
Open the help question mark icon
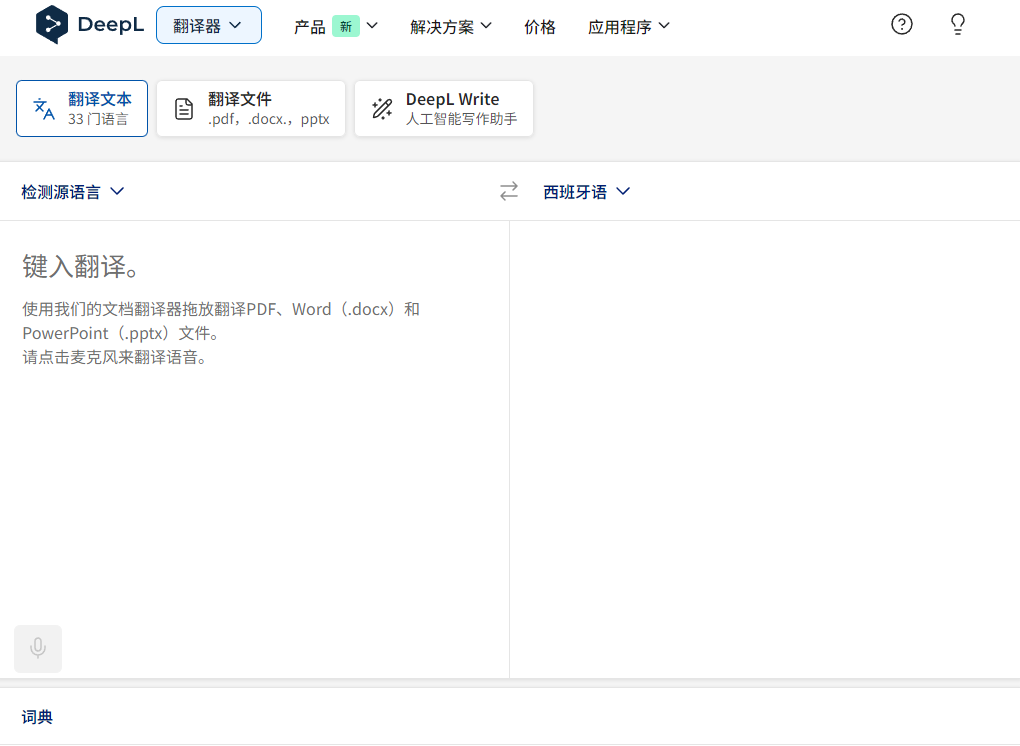[902, 25]
